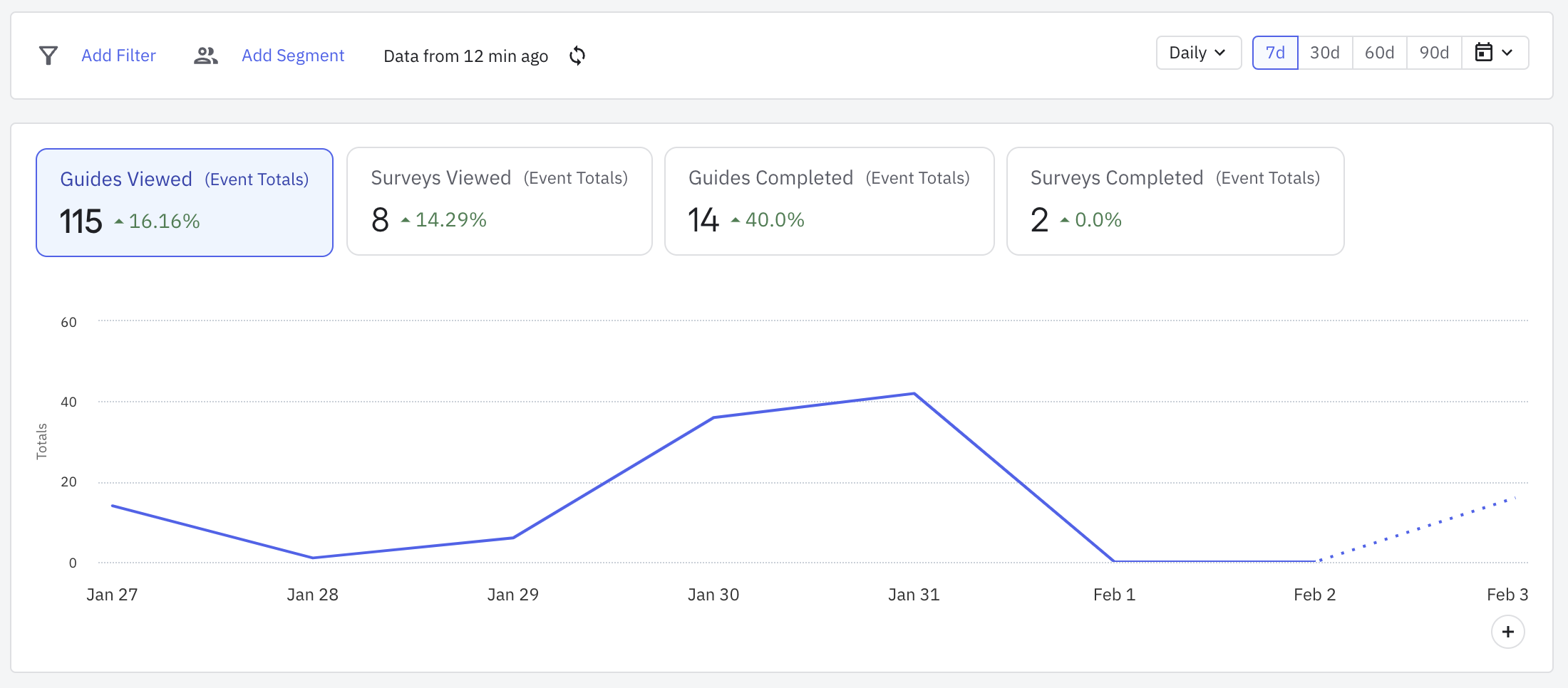
Task: Switch to the 90d time range
Action: point(1434,53)
